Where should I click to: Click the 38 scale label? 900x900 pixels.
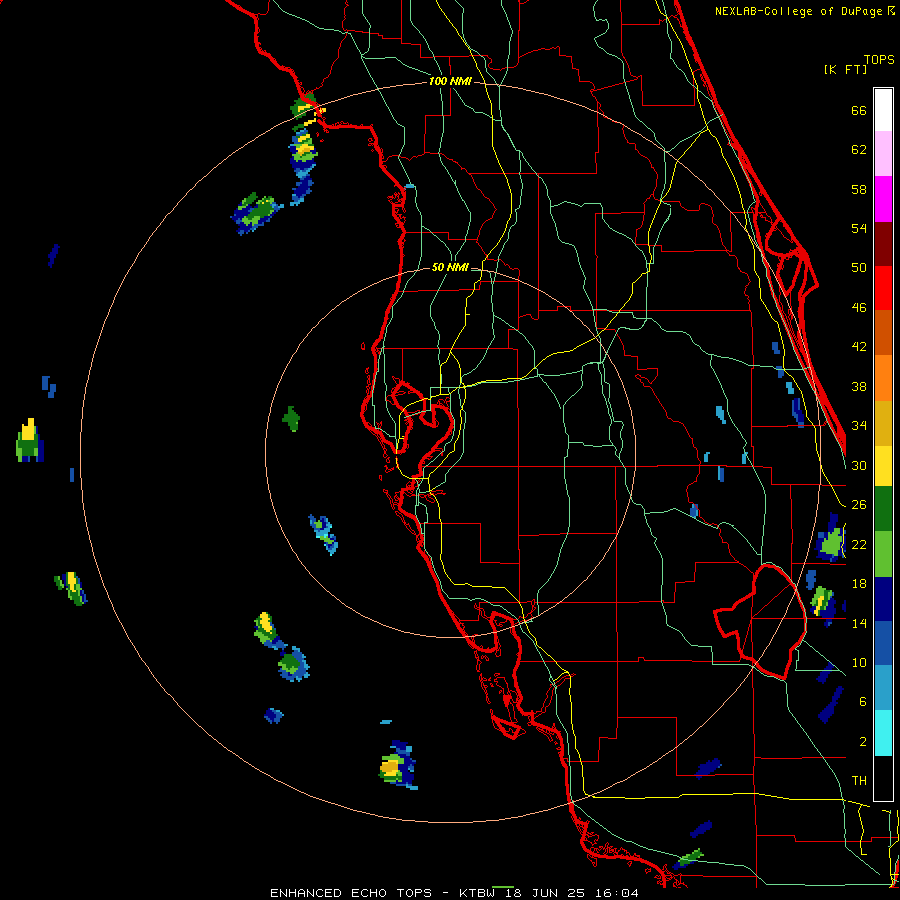pos(859,386)
